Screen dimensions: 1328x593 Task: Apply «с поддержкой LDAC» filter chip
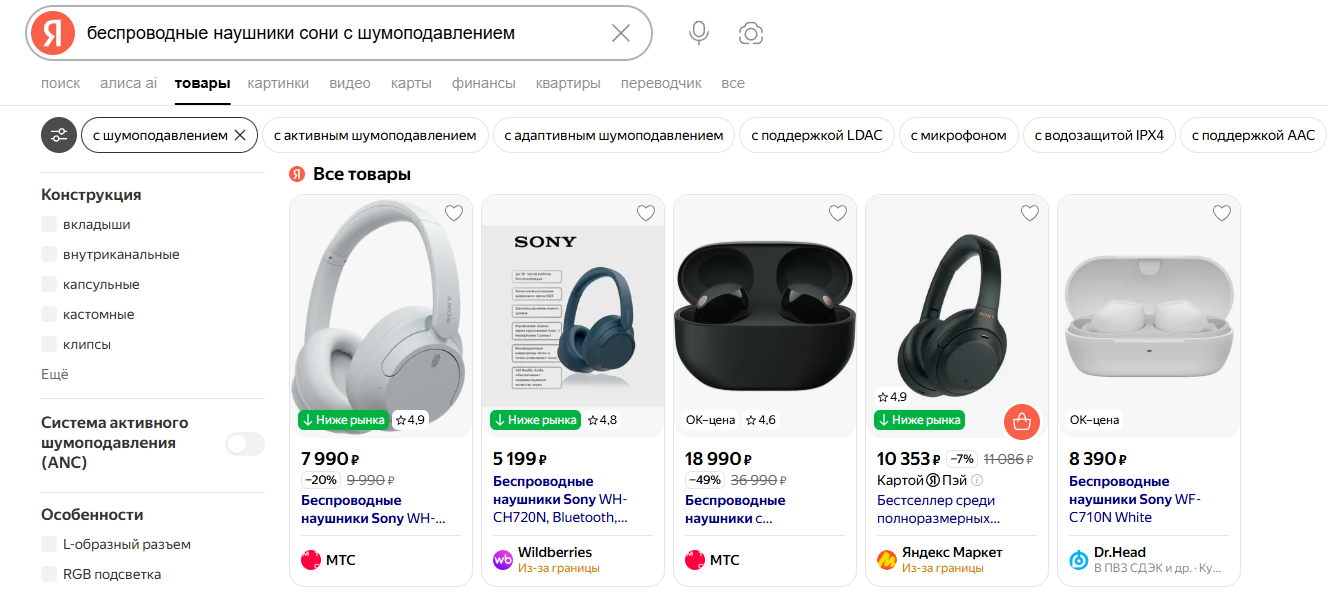[816, 135]
